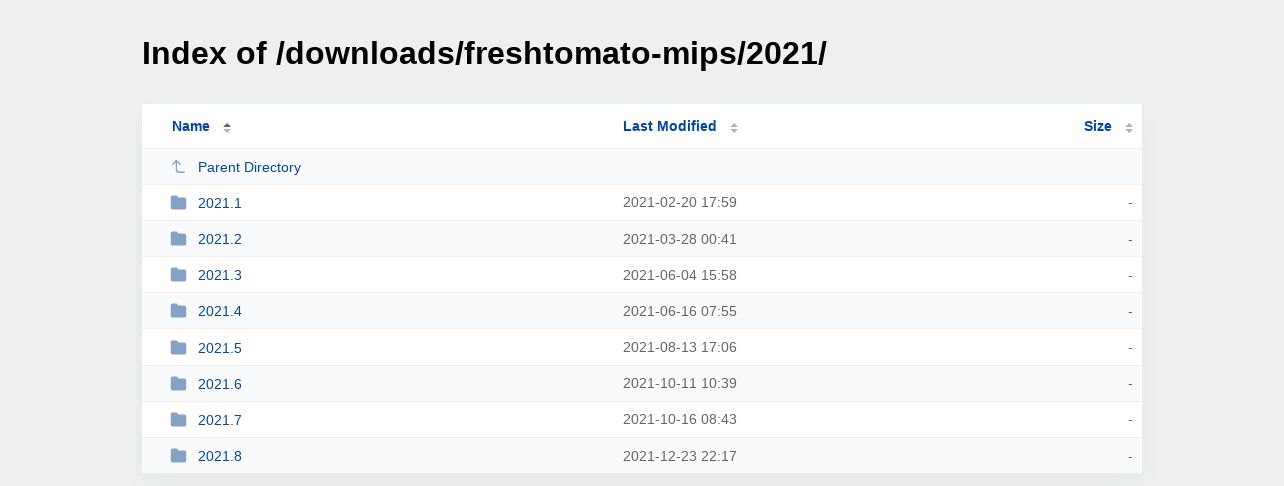This screenshot has height=486, width=1284.
Task: Click the folder icon for 2021.1
Action: click(x=178, y=203)
